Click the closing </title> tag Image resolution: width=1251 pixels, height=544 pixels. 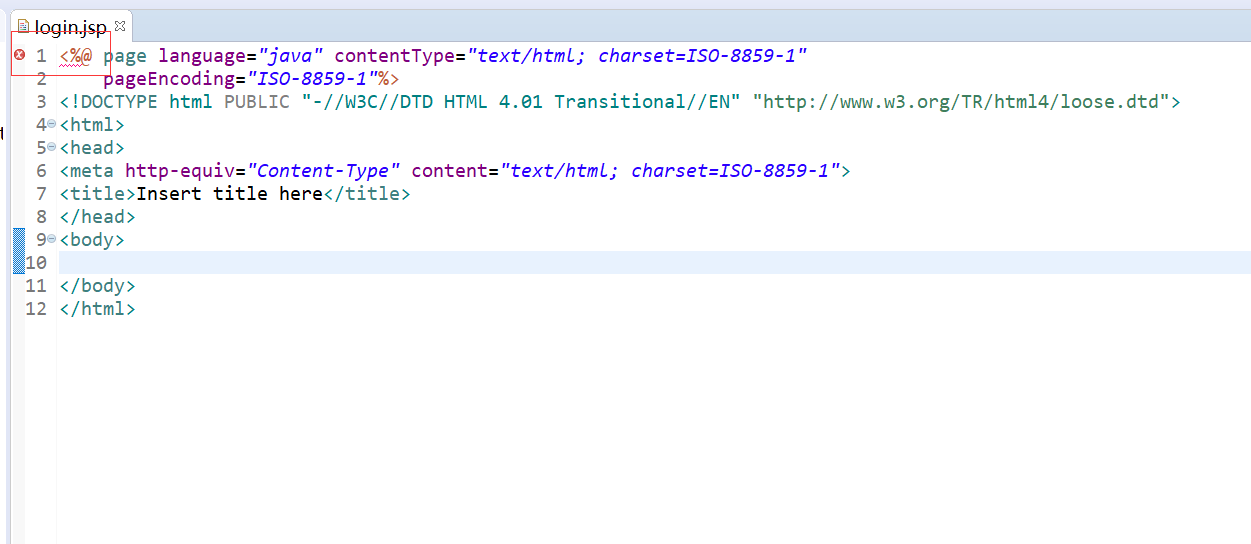(x=367, y=194)
